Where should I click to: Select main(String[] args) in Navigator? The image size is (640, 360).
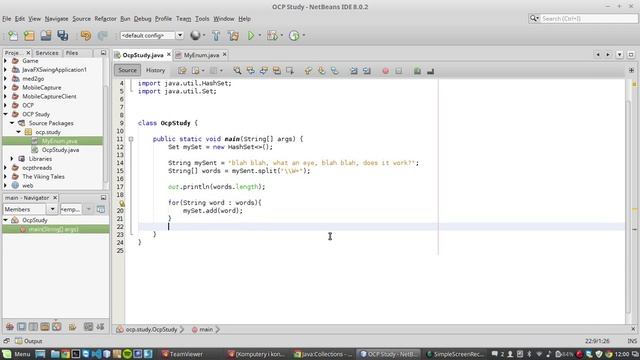(x=53, y=229)
